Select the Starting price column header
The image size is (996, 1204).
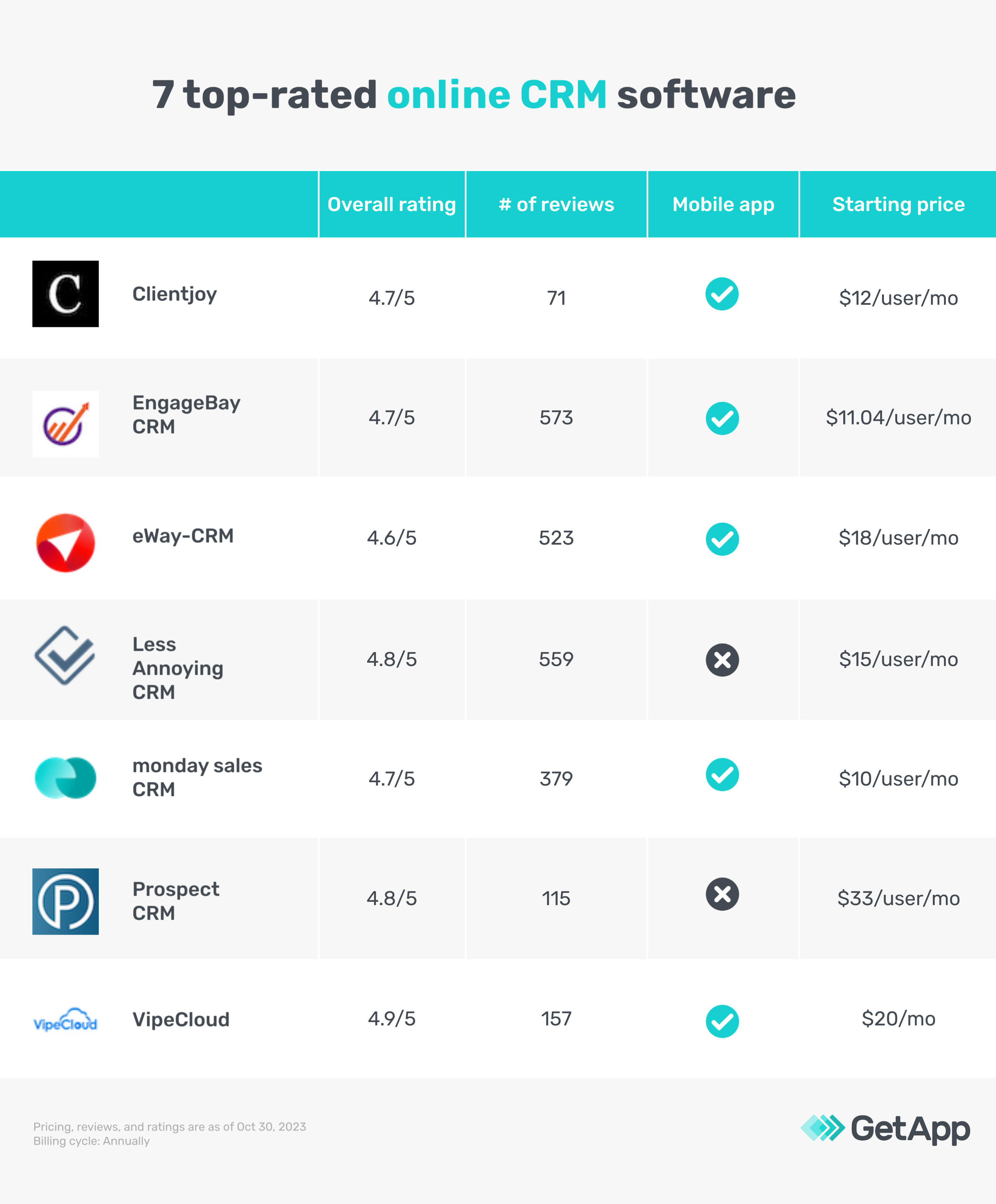coord(898,204)
